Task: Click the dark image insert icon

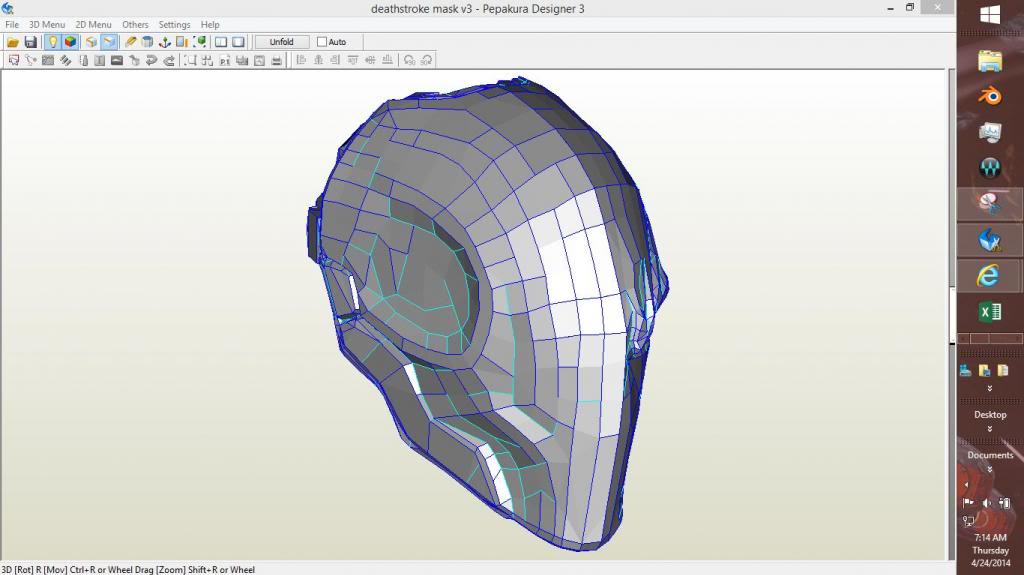Action: [117, 60]
